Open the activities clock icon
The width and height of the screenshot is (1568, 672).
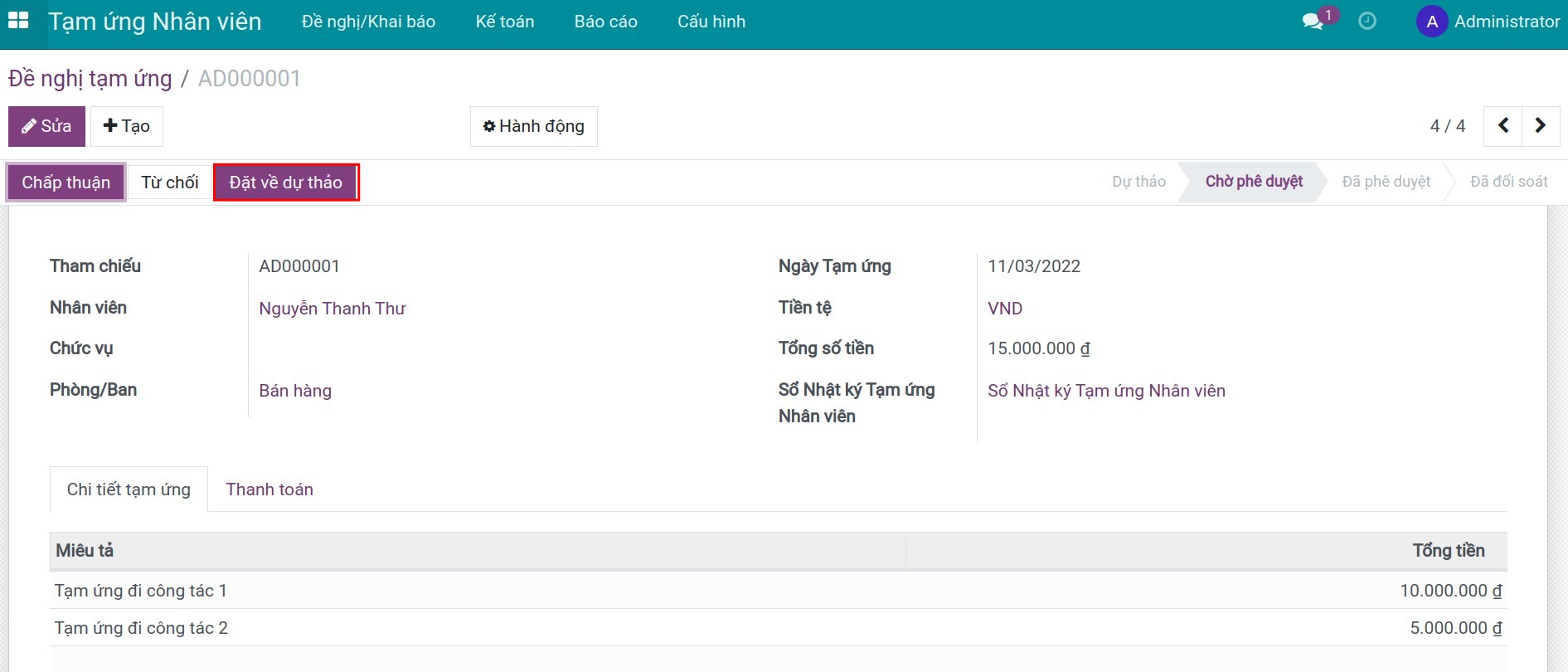click(x=1367, y=22)
